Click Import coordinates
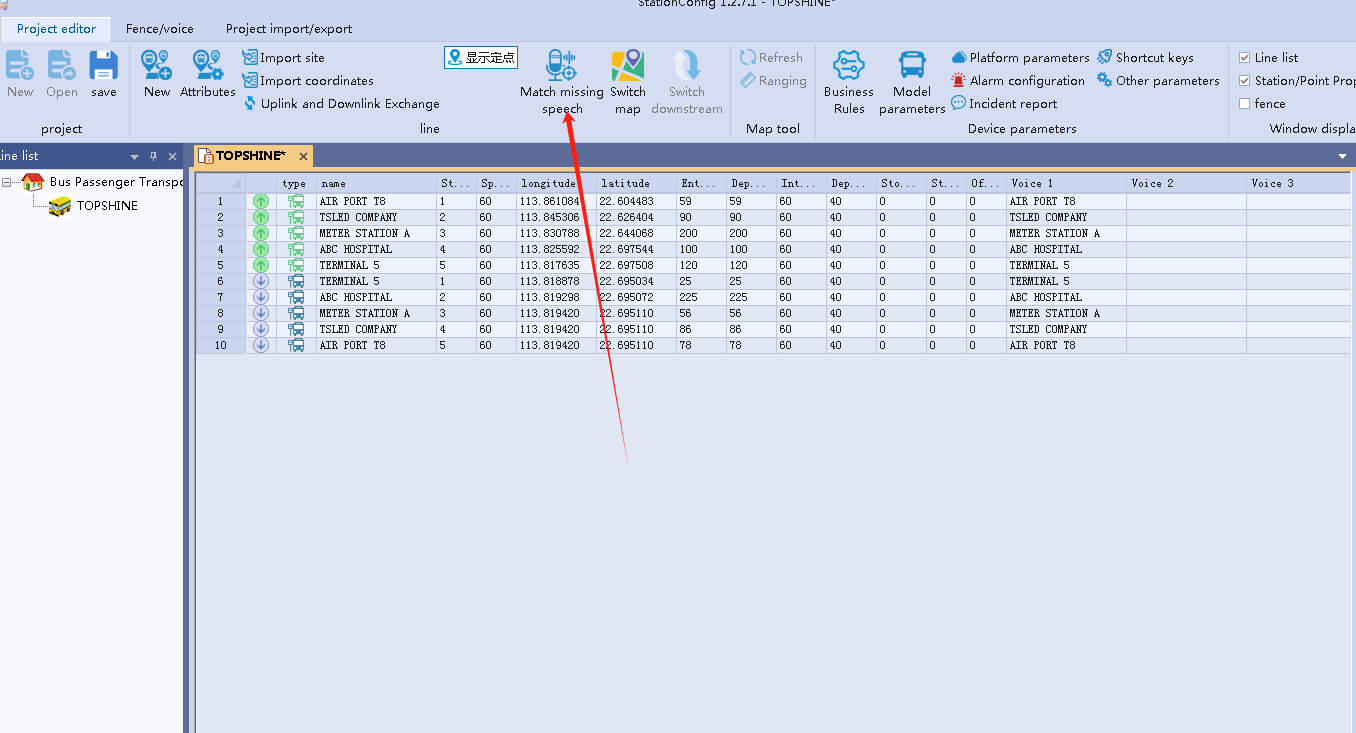The height and width of the screenshot is (733, 1356). click(316, 81)
